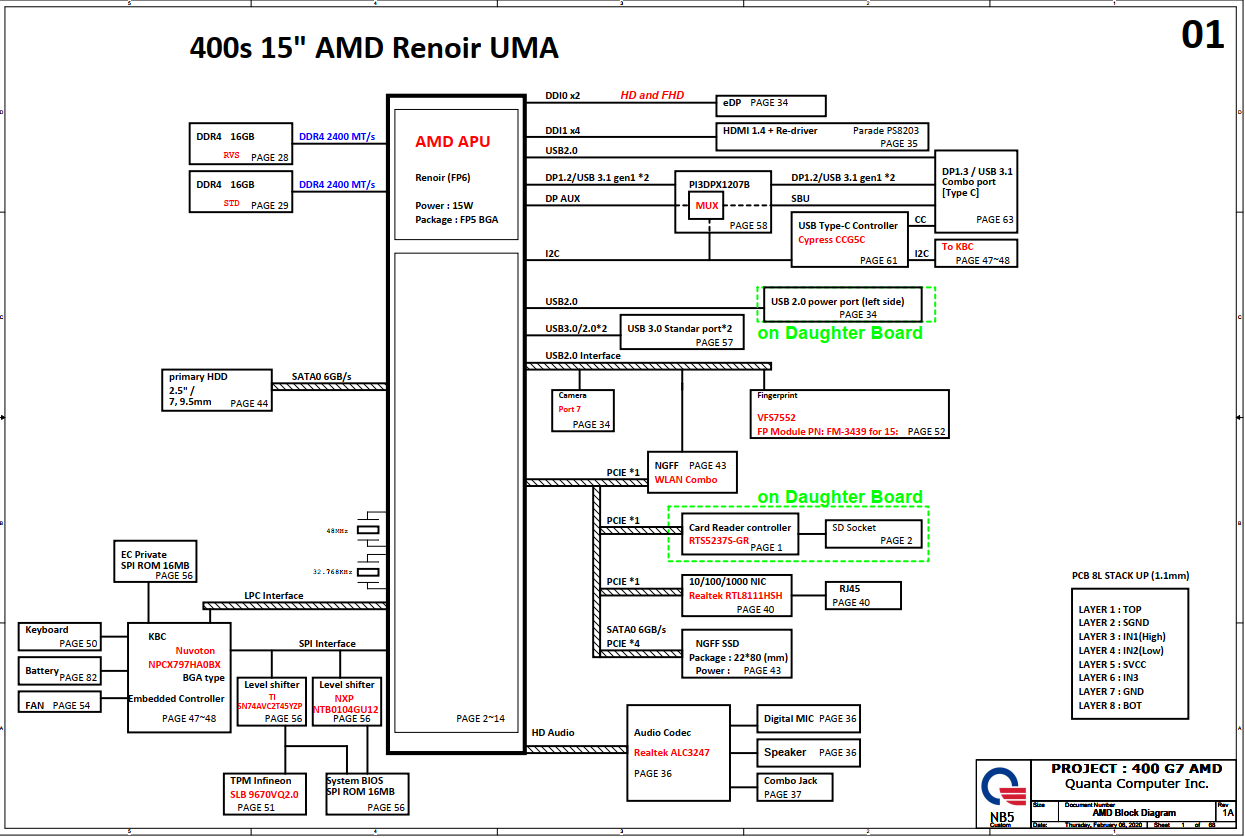Select the red 'SLB 9670VQ2.0' TPM part
Screen dimensions: 1245x838
coord(265,794)
